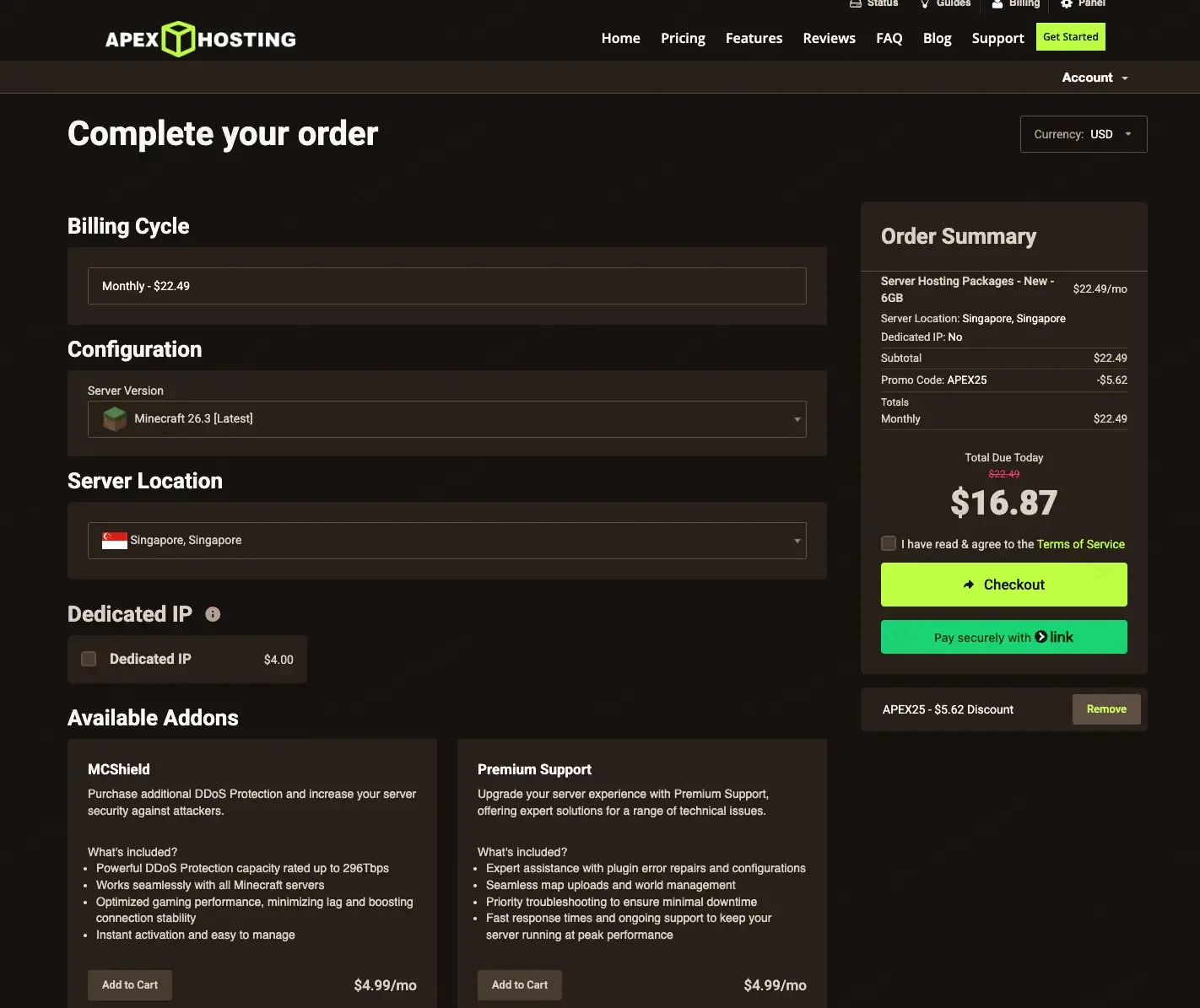Open the Billing user icon
The height and width of the screenshot is (1008, 1200).
997,3
